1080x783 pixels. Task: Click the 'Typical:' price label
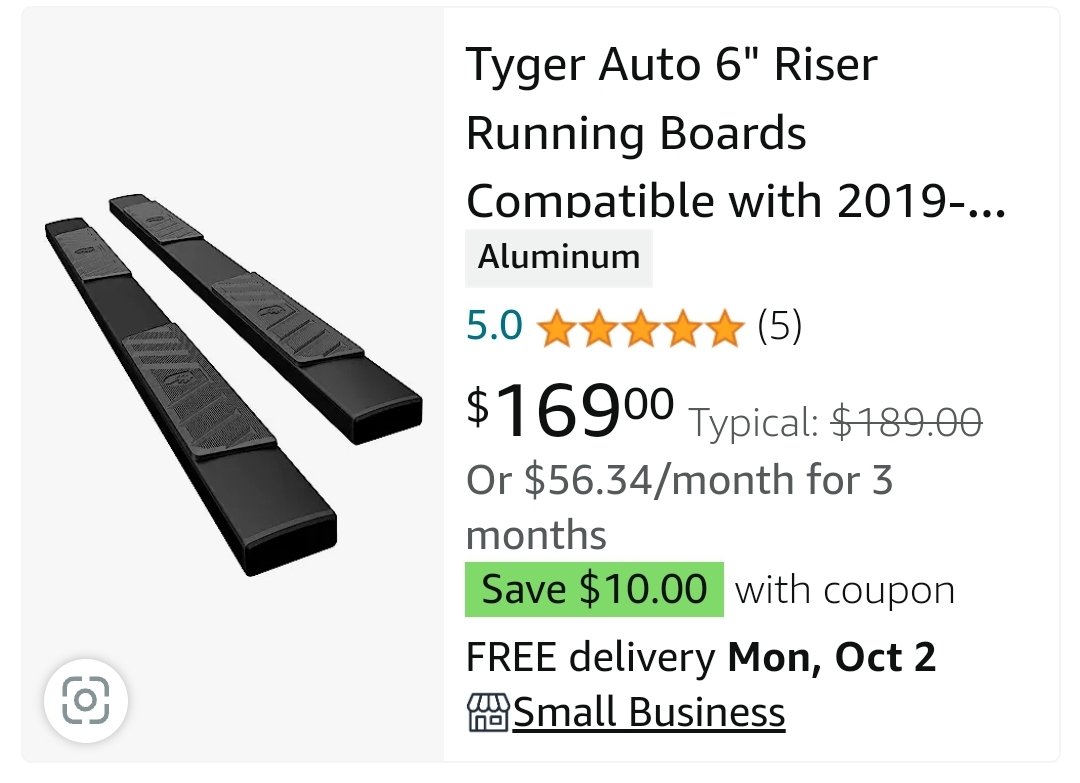point(755,424)
